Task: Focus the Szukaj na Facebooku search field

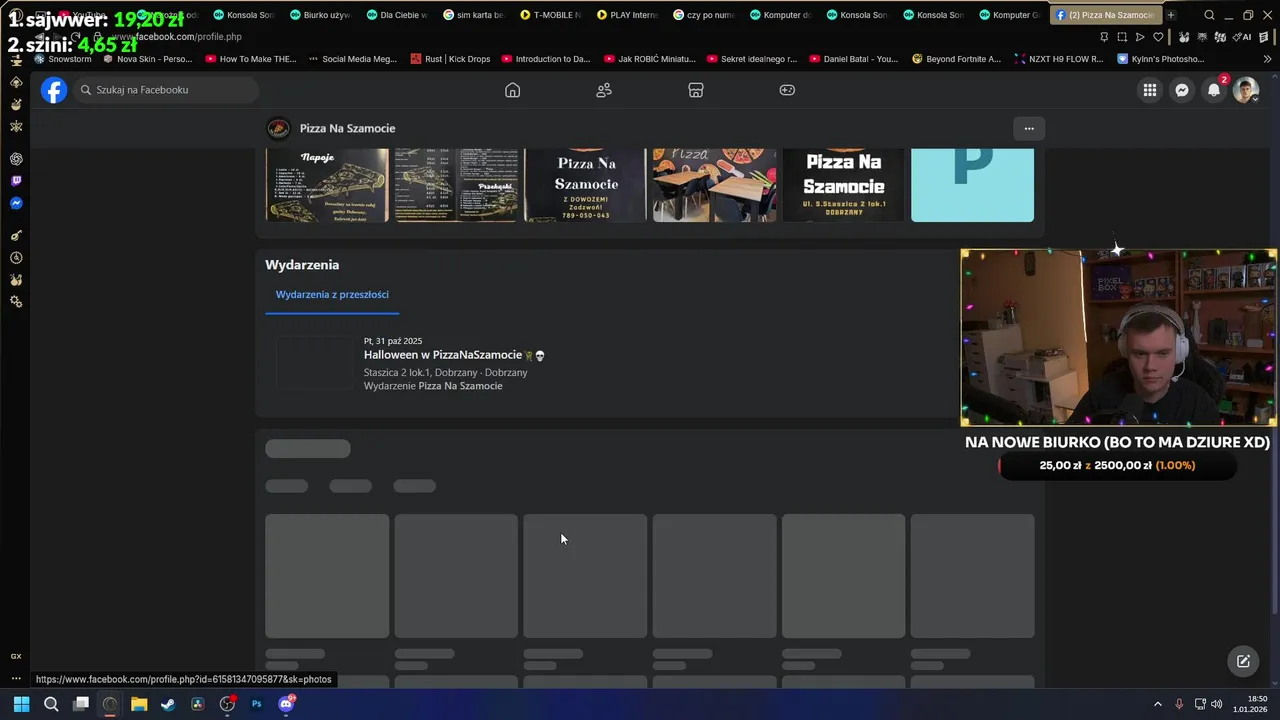Action: coord(165,90)
